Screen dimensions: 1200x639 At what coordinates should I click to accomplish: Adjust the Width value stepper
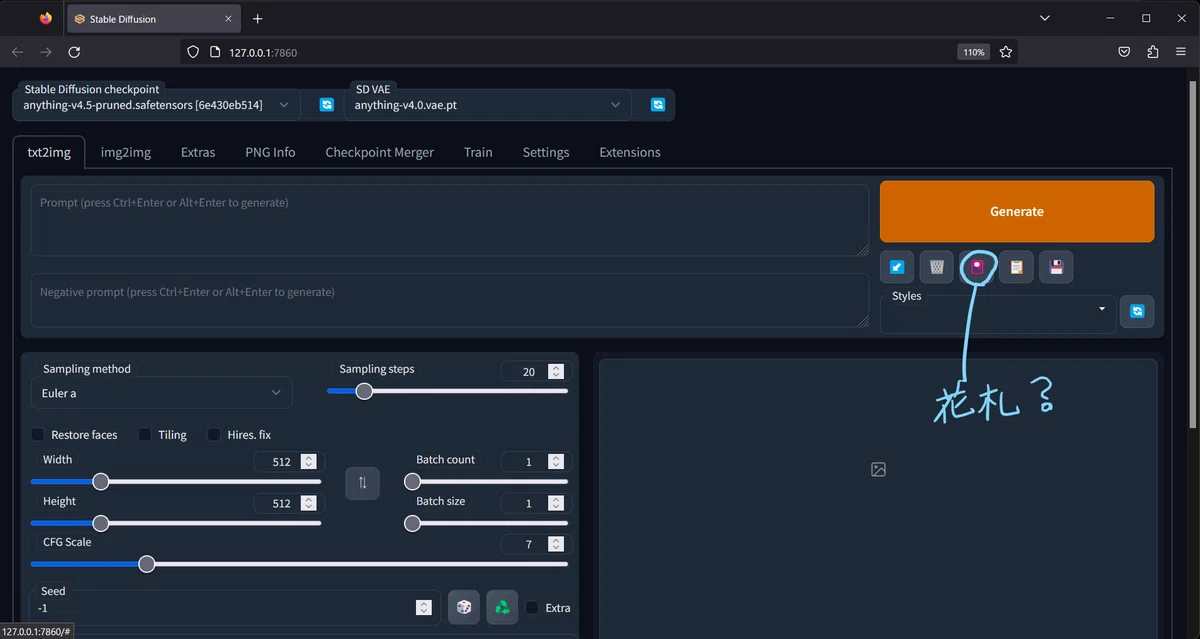tap(309, 461)
